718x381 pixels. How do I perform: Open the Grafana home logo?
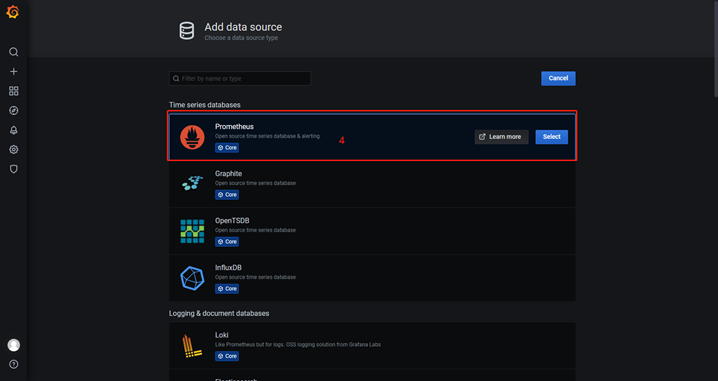pos(13,12)
